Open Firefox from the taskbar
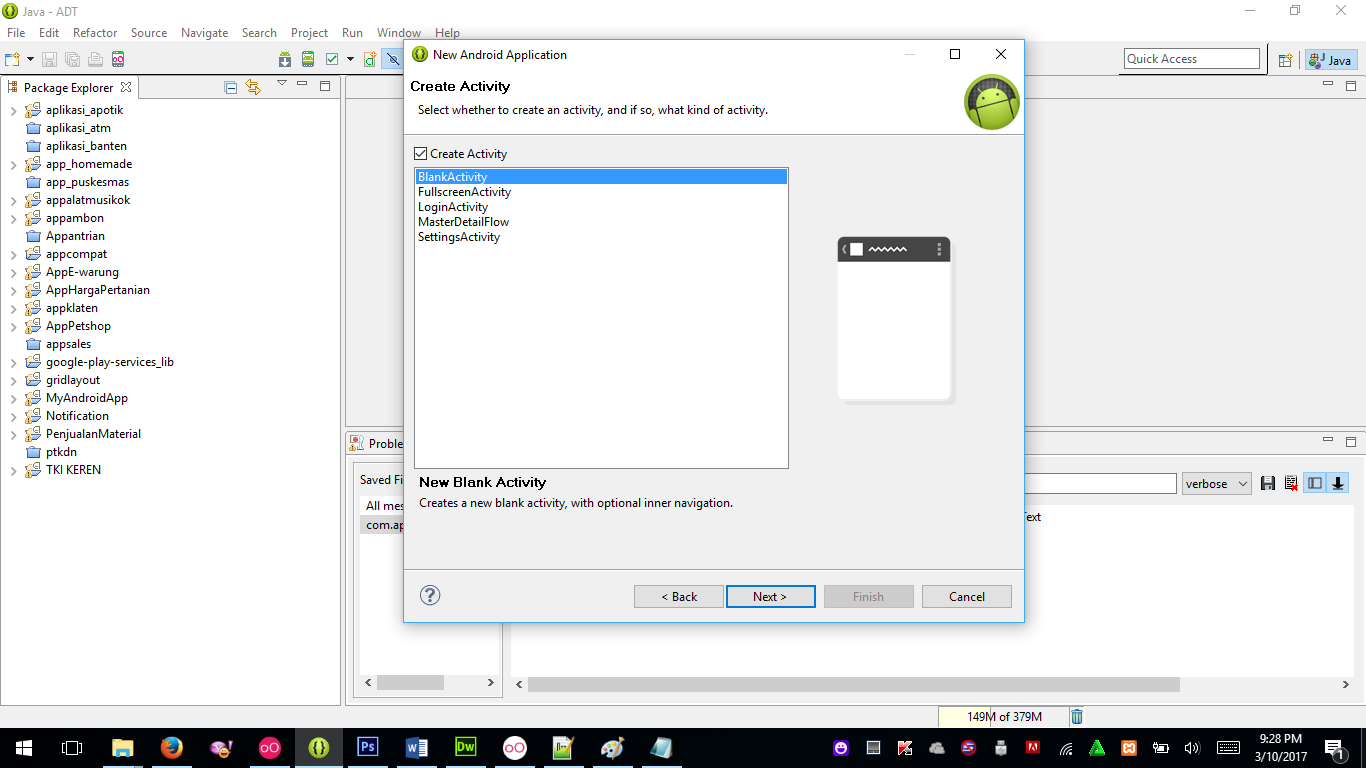 coord(171,747)
